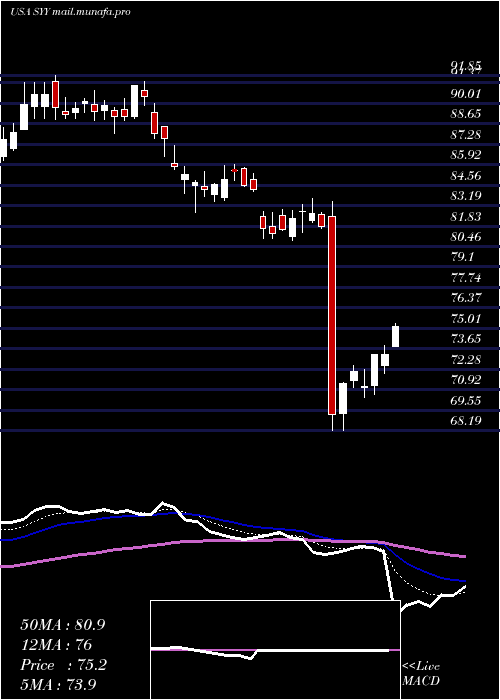500x700 pixels.
Task: Click inside the MACD indicator panel
Action: coord(275,650)
